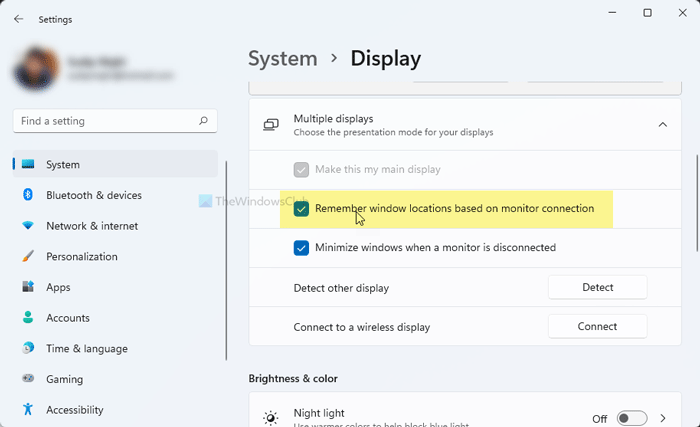Open Night light settings chevron
Image resolution: width=700 pixels, height=427 pixels.
click(662, 418)
